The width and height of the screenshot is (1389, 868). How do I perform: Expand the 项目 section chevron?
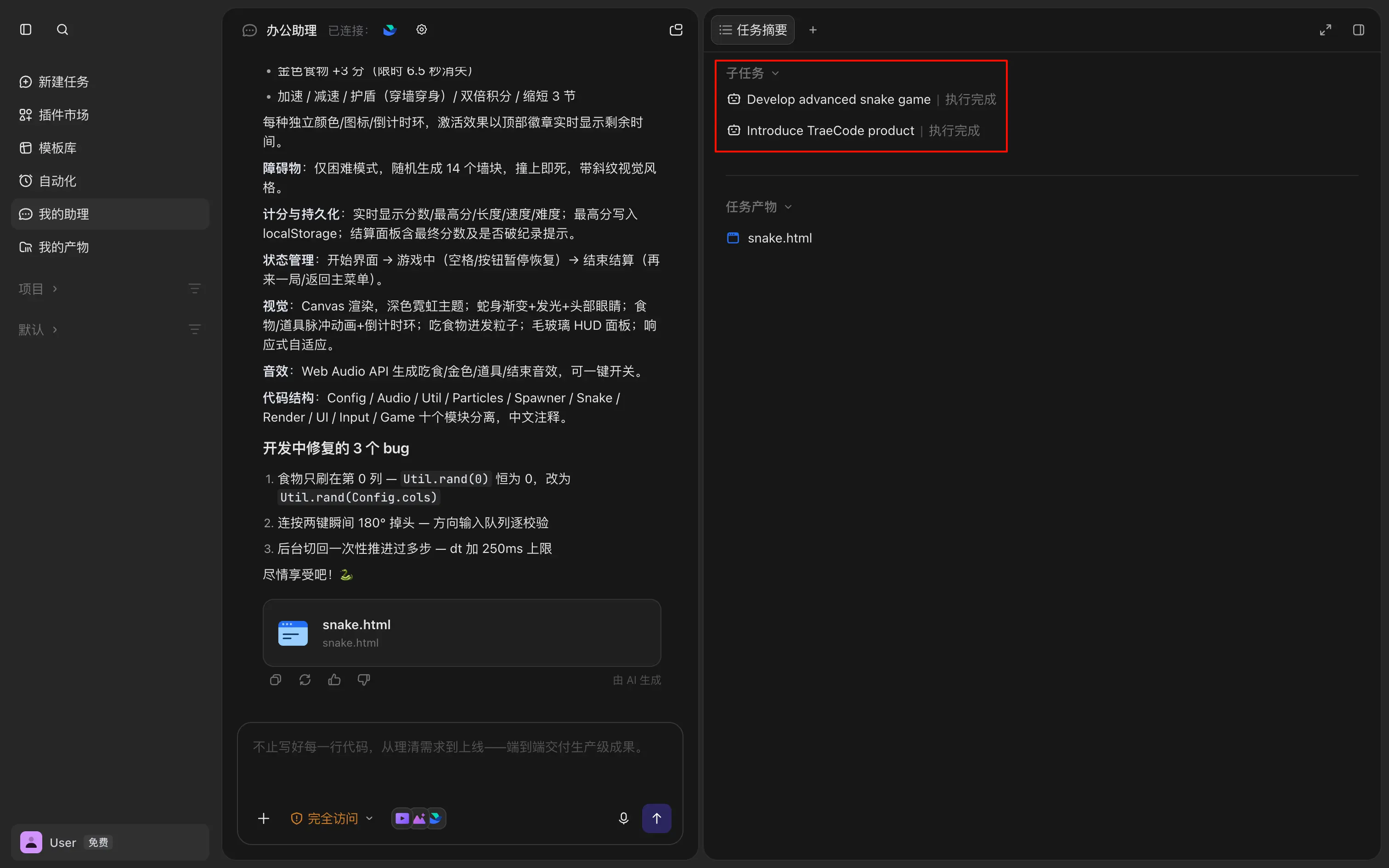coord(55,289)
